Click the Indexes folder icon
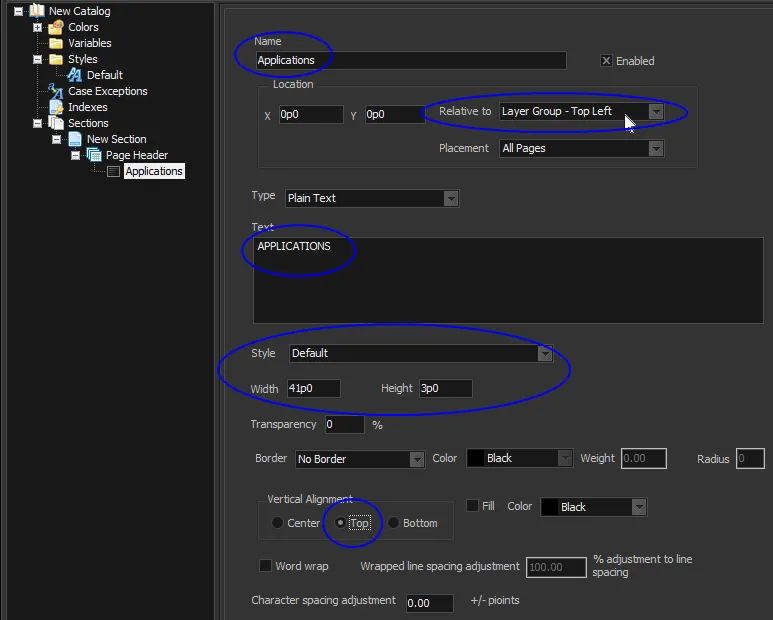The width and height of the screenshot is (773, 620). [x=56, y=107]
